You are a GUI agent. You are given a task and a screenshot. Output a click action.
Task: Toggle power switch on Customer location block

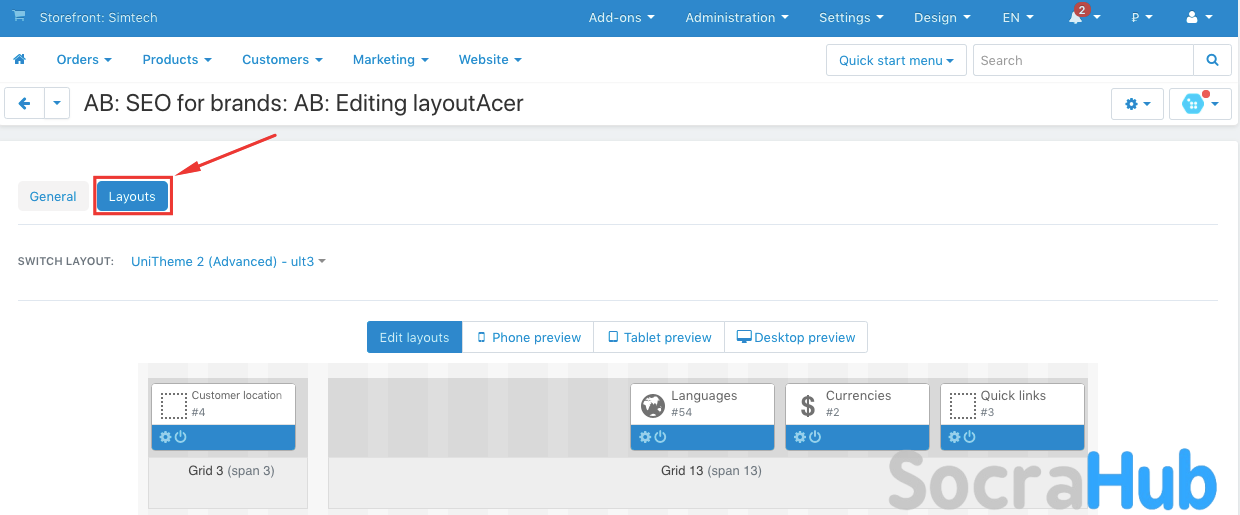pos(181,437)
